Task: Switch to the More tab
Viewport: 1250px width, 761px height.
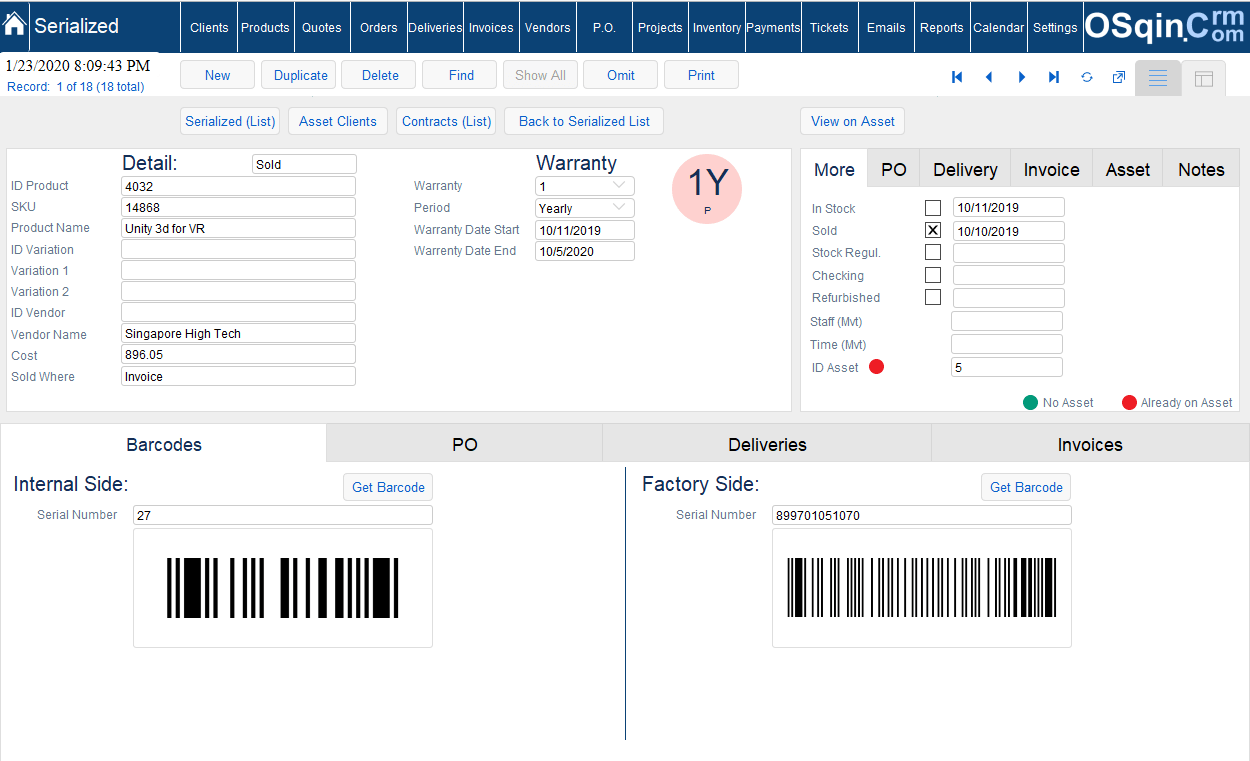Action: pos(834,169)
